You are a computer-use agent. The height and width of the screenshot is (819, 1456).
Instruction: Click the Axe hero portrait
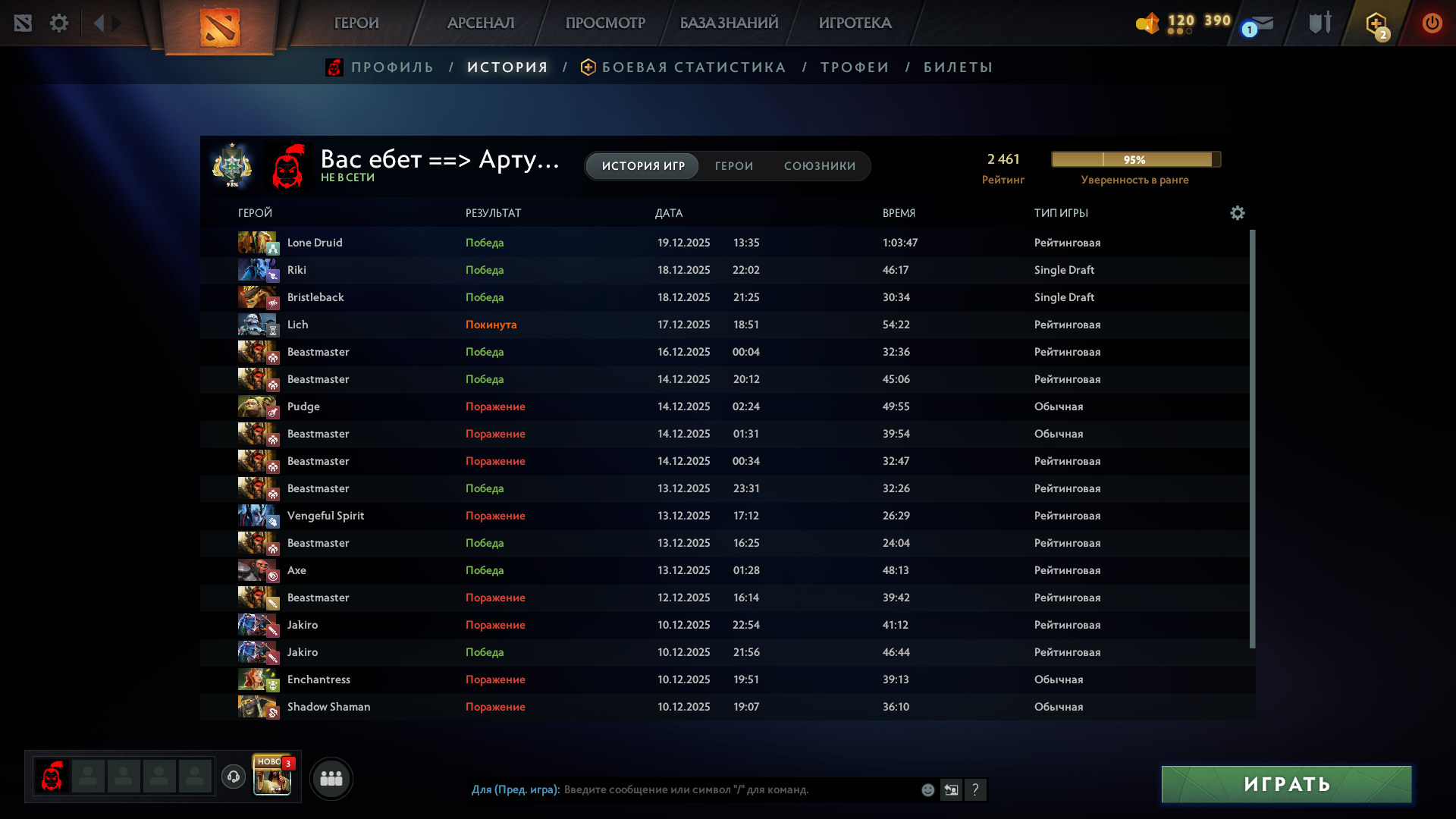(257, 570)
